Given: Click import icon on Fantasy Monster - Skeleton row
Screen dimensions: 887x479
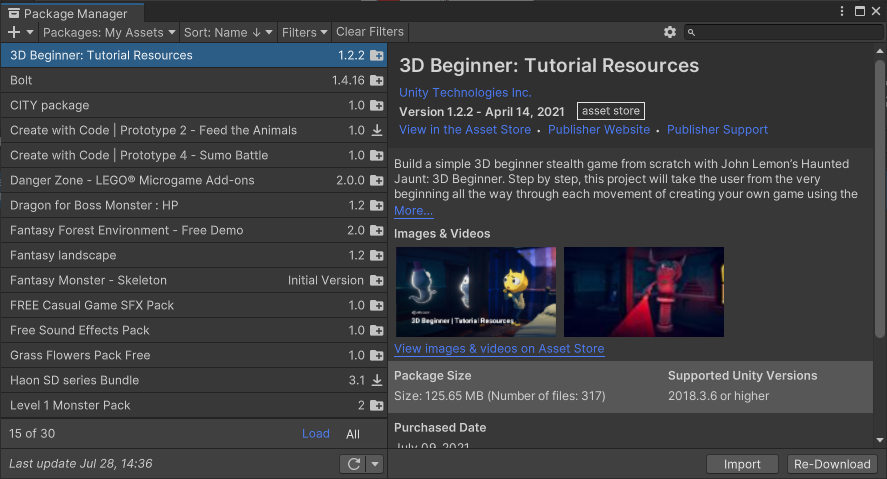Looking at the screenshot, I should [377, 280].
